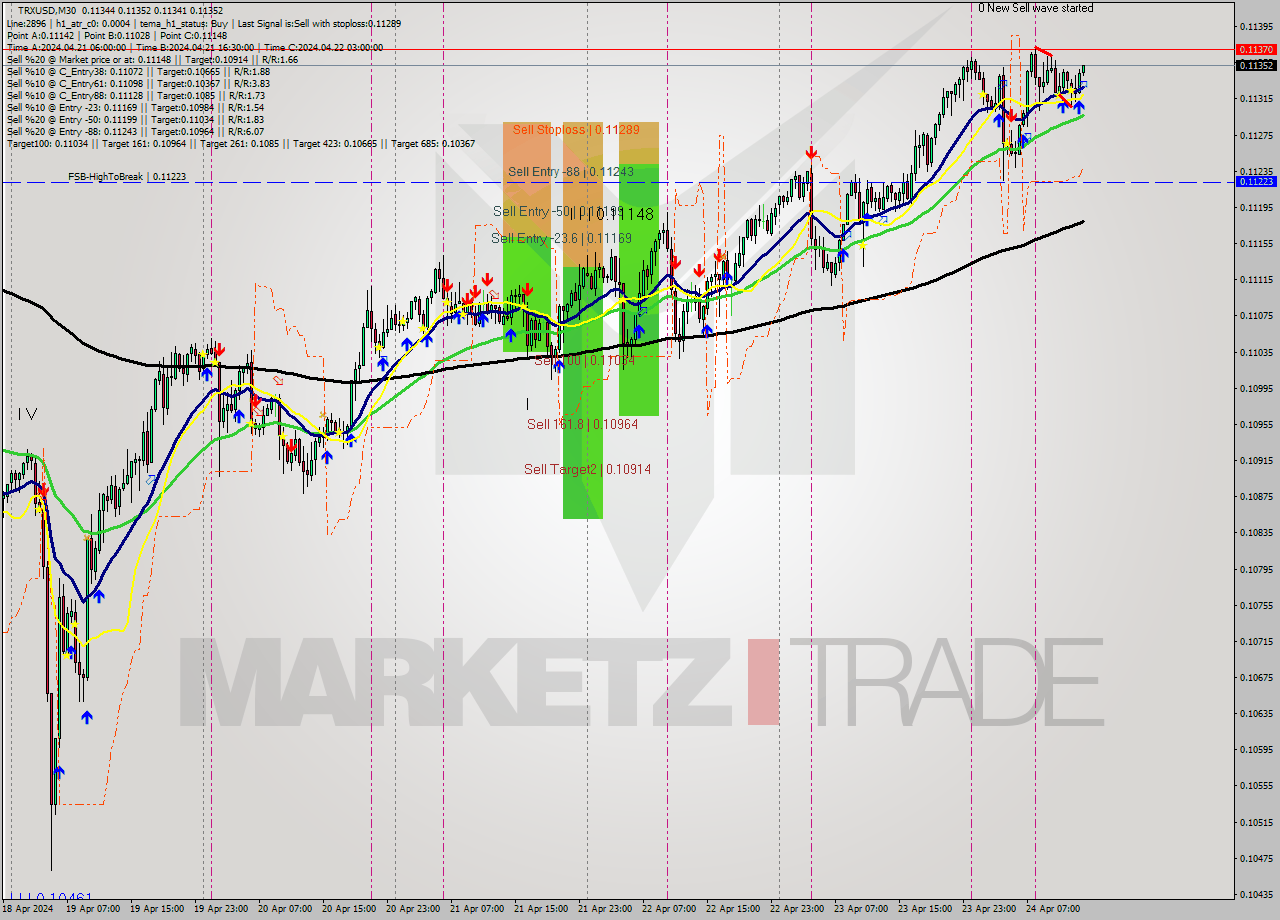Click the '0 New Sell wave started' text

click(1036, 8)
